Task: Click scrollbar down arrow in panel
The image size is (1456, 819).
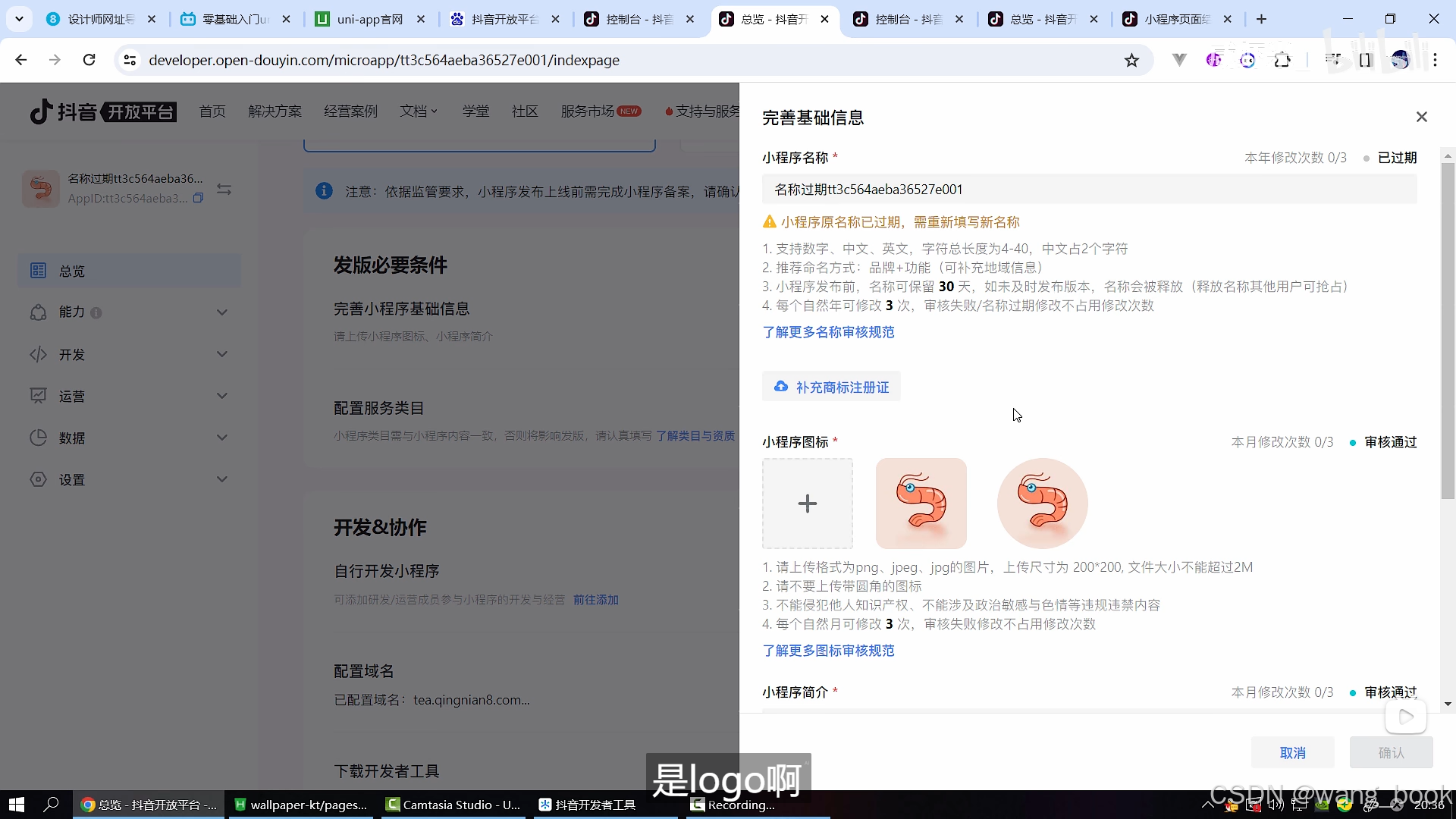Action: pyautogui.click(x=1448, y=704)
